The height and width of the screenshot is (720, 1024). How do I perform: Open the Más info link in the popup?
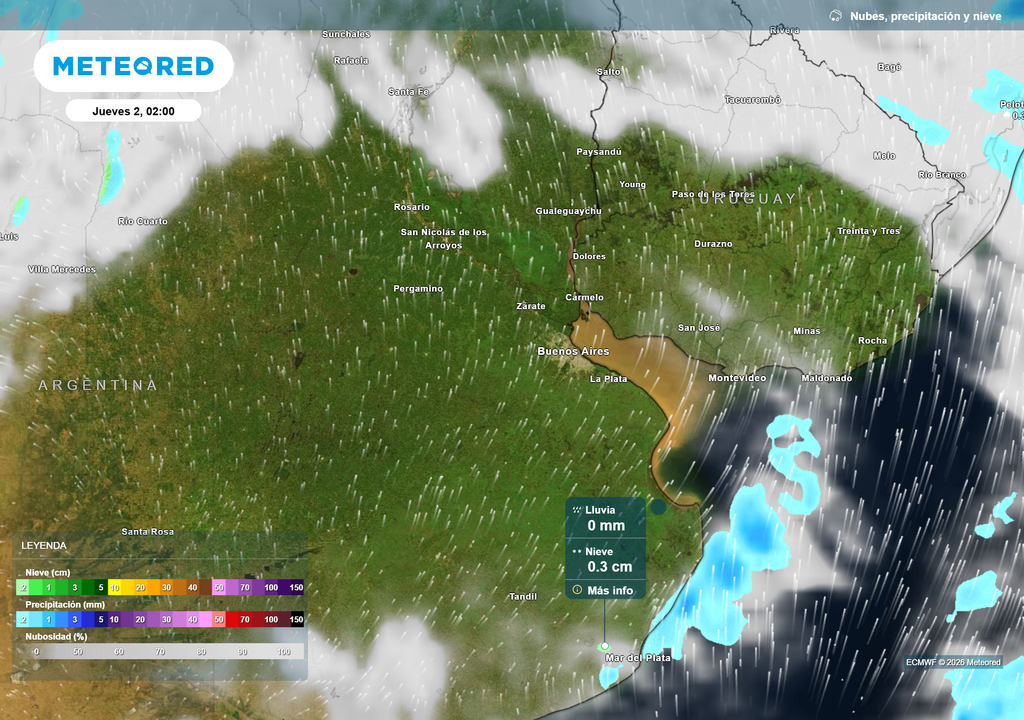click(610, 590)
